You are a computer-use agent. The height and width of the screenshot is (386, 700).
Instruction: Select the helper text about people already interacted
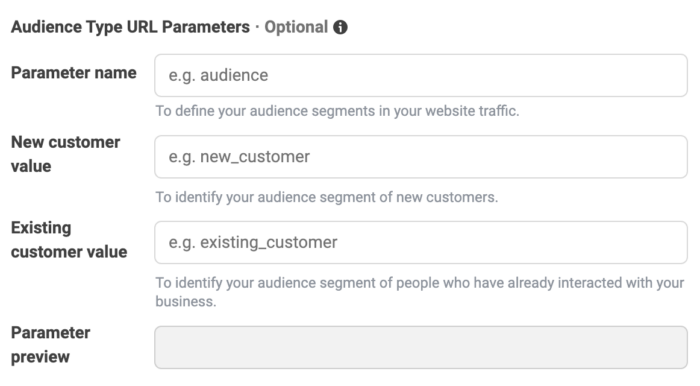(420, 292)
